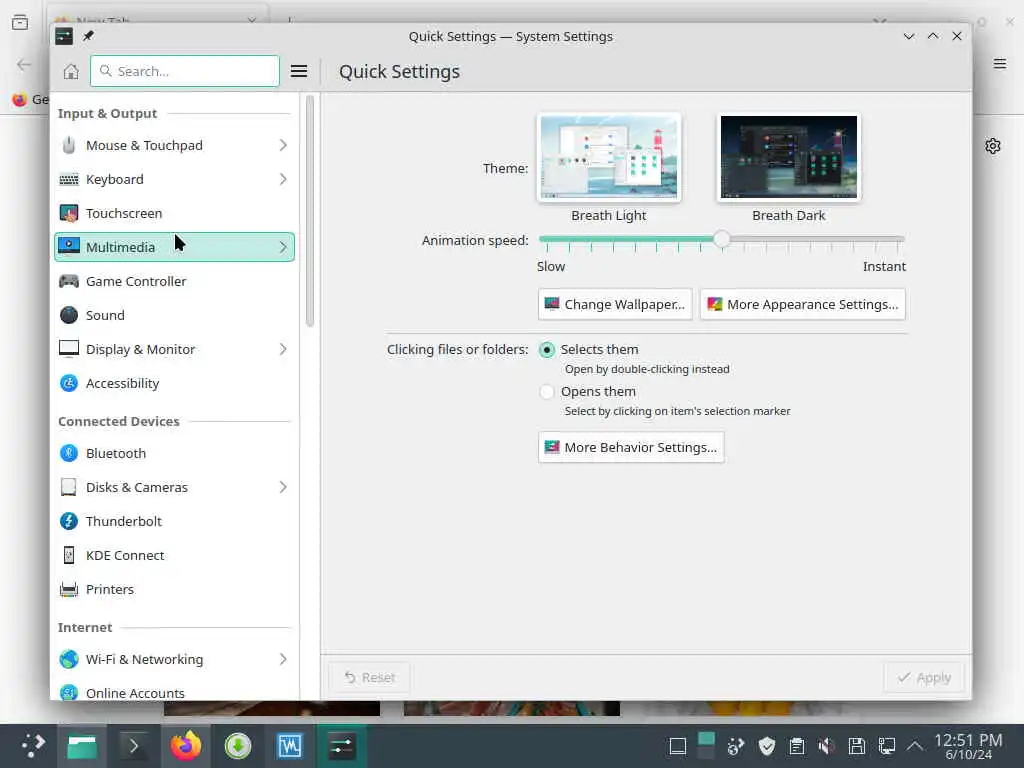Expand Multimedia submenu arrow
This screenshot has width=1024, height=768.
pyautogui.click(x=283, y=247)
